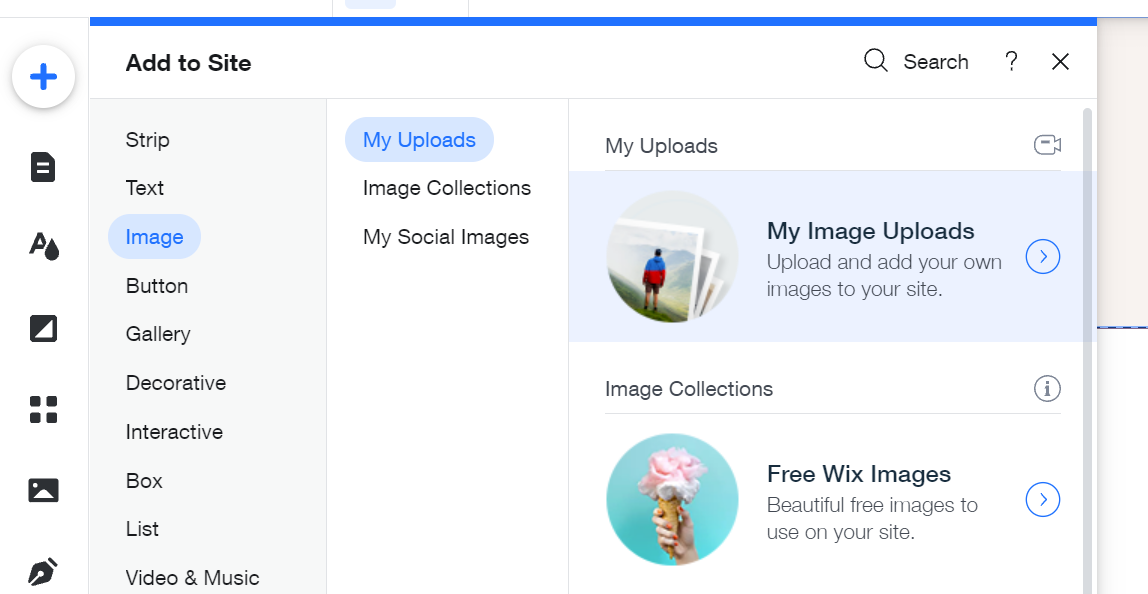Open the Add Apps grid icon

pos(43,409)
